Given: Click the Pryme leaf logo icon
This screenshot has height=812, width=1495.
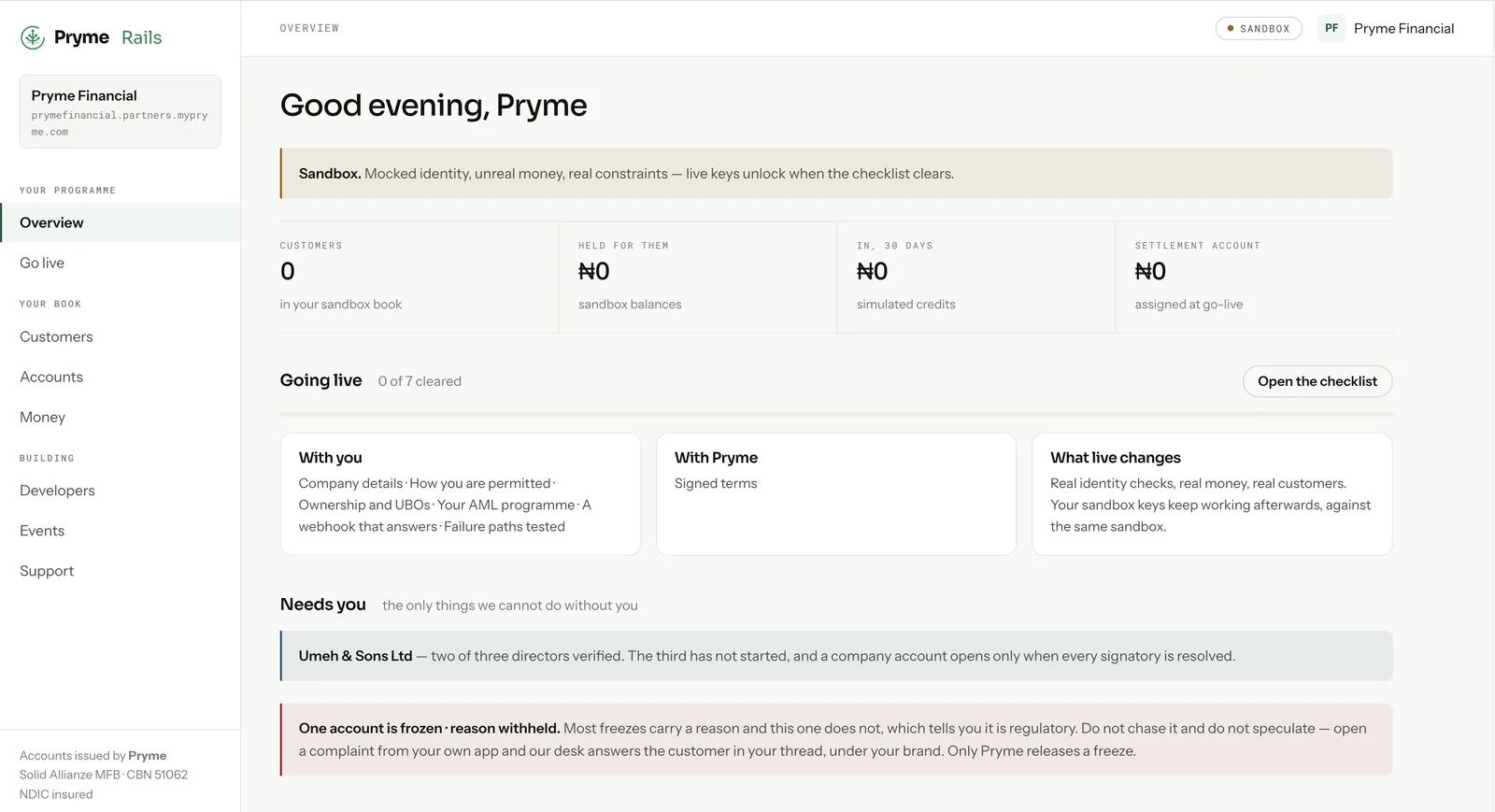Looking at the screenshot, I should tap(33, 37).
